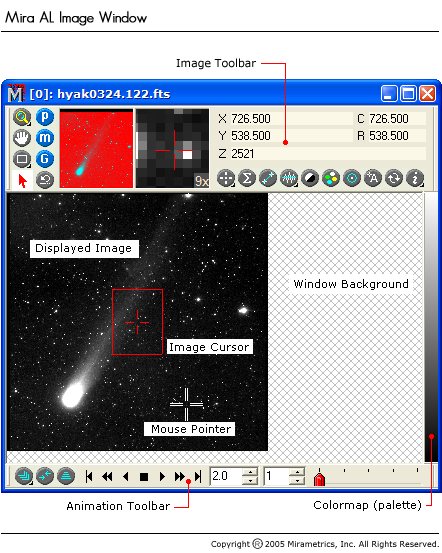The image size is (442, 553).
Task: Play the animation forward
Action: [x=162, y=477]
